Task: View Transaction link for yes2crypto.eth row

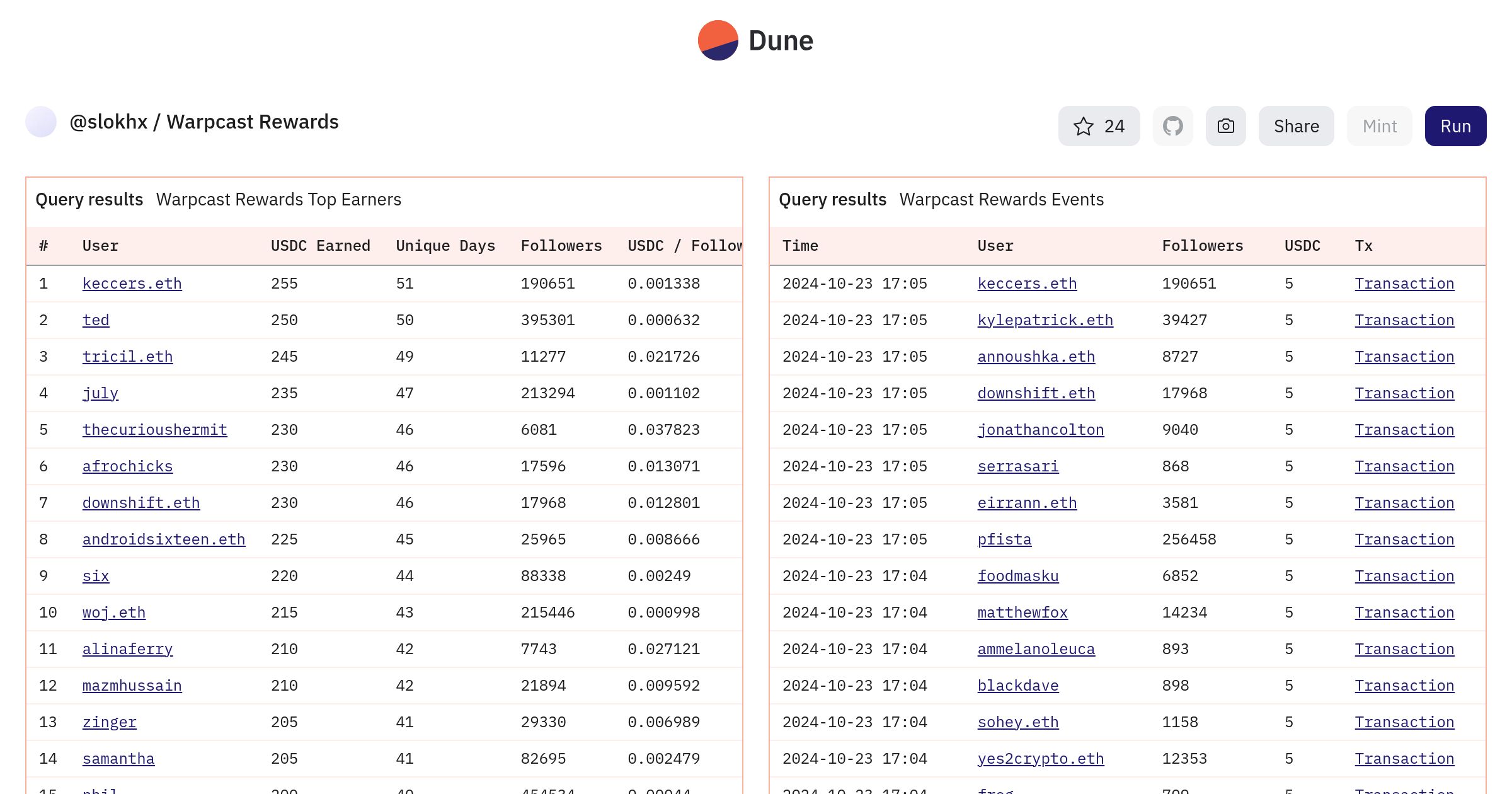Action: pyautogui.click(x=1404, y=759)
